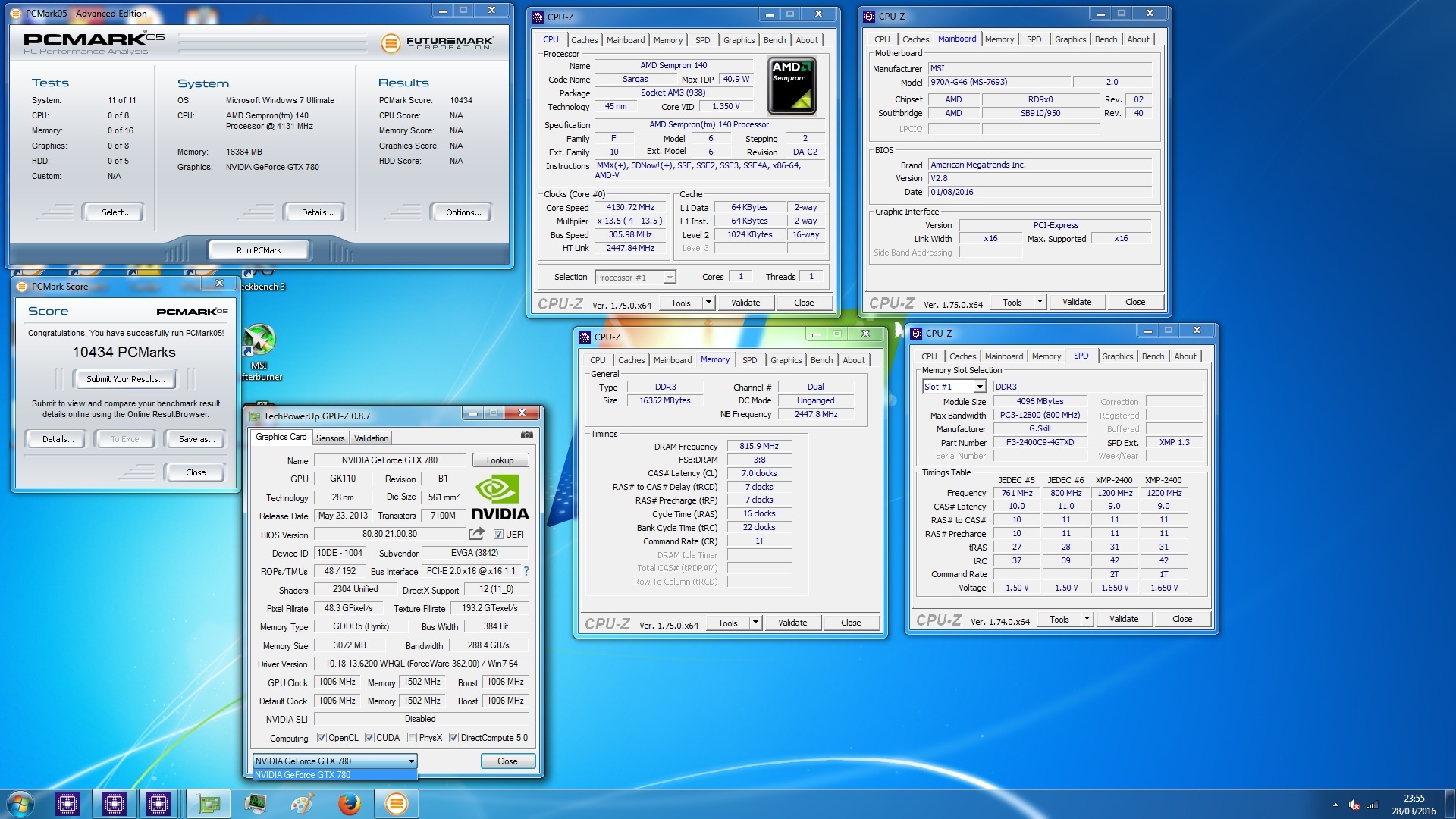The height and width of the screenshot is (819, 1456).
Task: Click the GPU-Z title bar app icon
Action: [x=254, y=416]
